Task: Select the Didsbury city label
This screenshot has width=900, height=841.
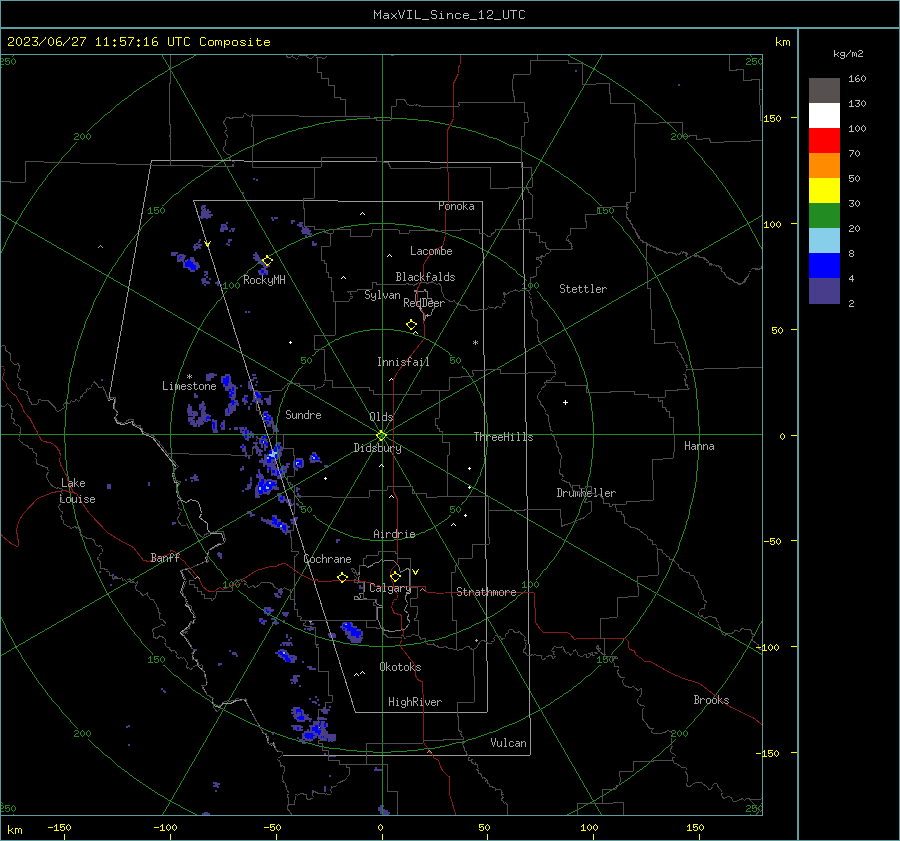Action: (377, 448)
